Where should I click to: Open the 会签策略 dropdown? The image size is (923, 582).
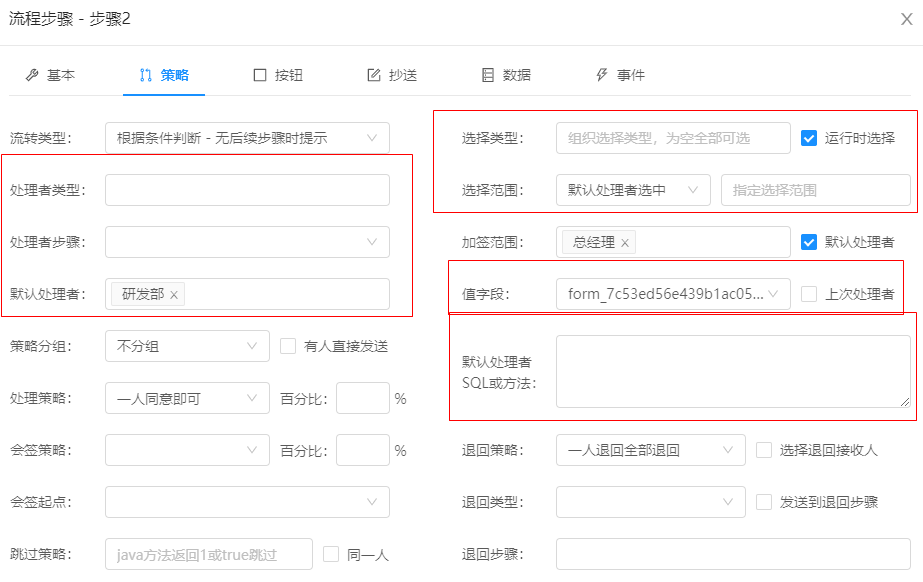point(187,450)
